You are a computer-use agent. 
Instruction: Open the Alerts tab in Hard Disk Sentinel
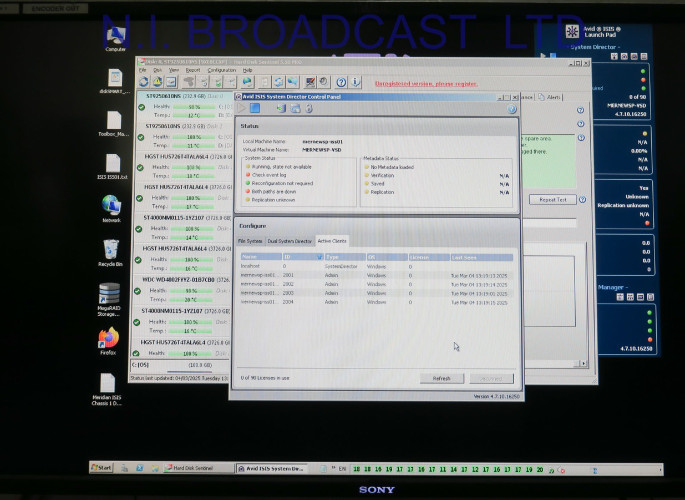(x=550, y=97)
